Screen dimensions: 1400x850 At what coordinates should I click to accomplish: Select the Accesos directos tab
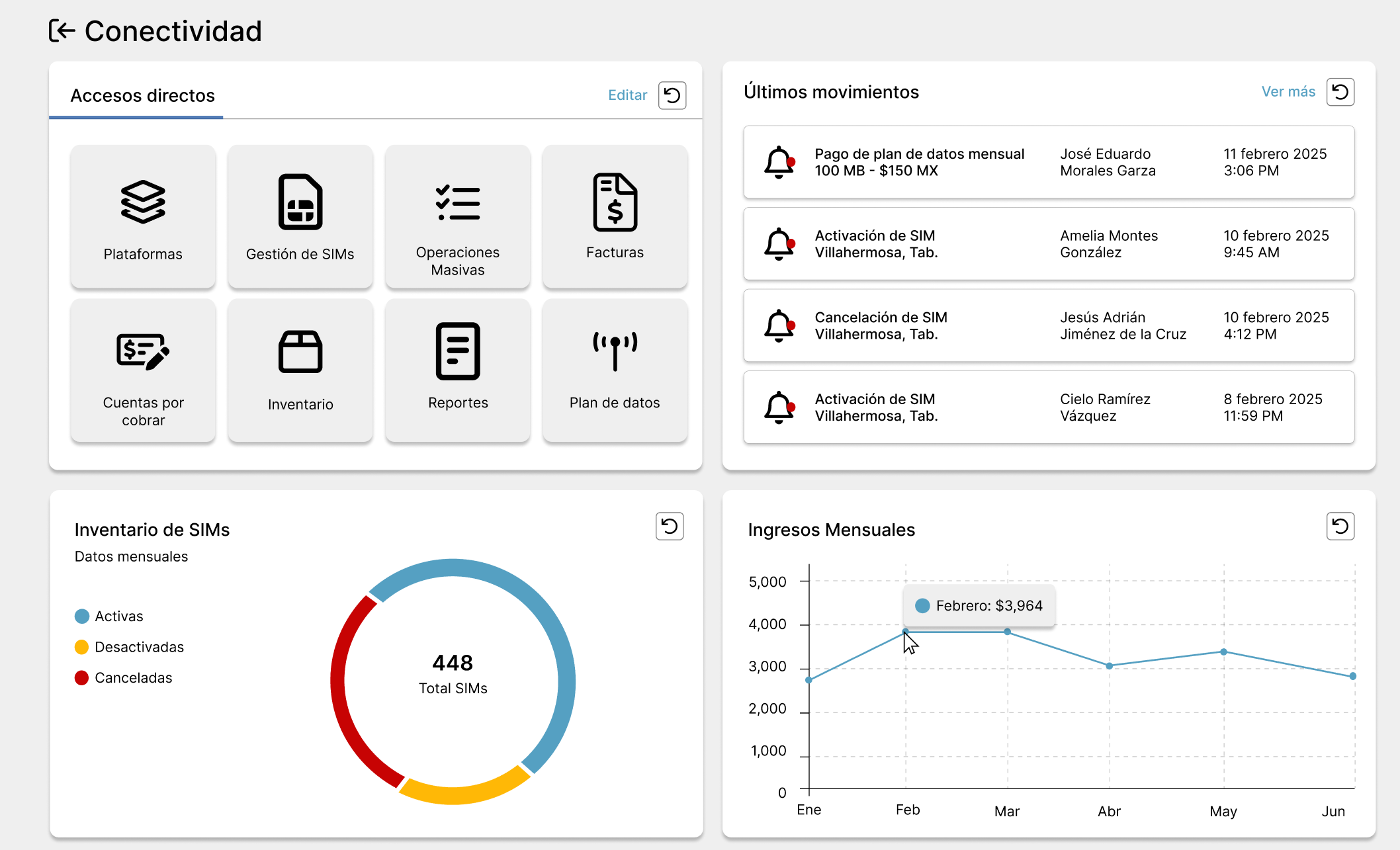click(142, 96)
